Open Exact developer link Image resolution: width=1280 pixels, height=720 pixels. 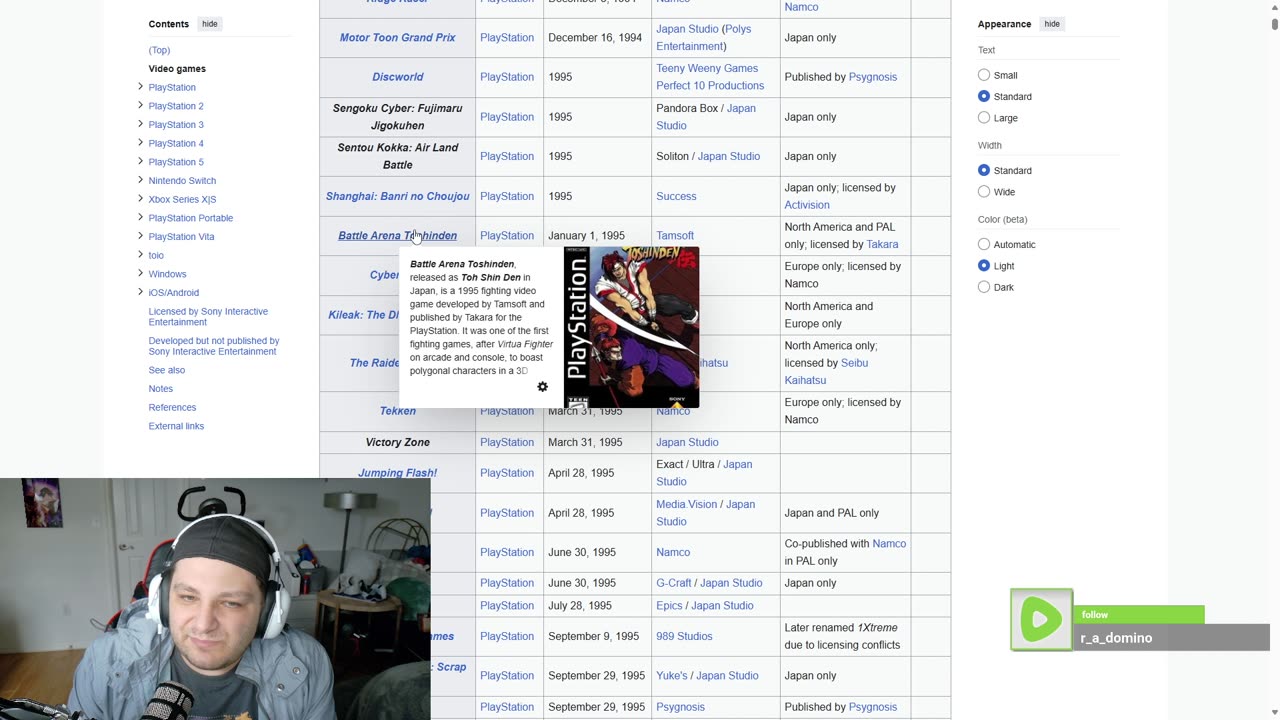[669, 465]
